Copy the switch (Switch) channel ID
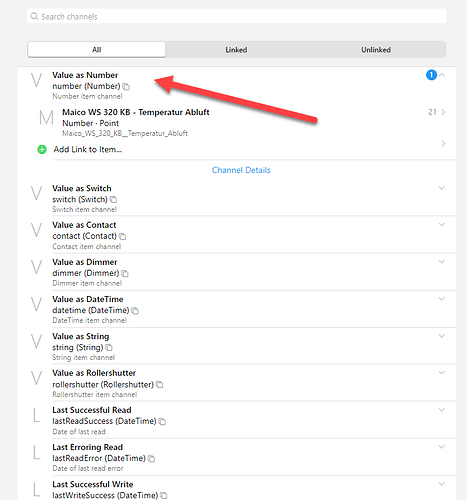Viewport: 467px width, 500px height. 113,200
